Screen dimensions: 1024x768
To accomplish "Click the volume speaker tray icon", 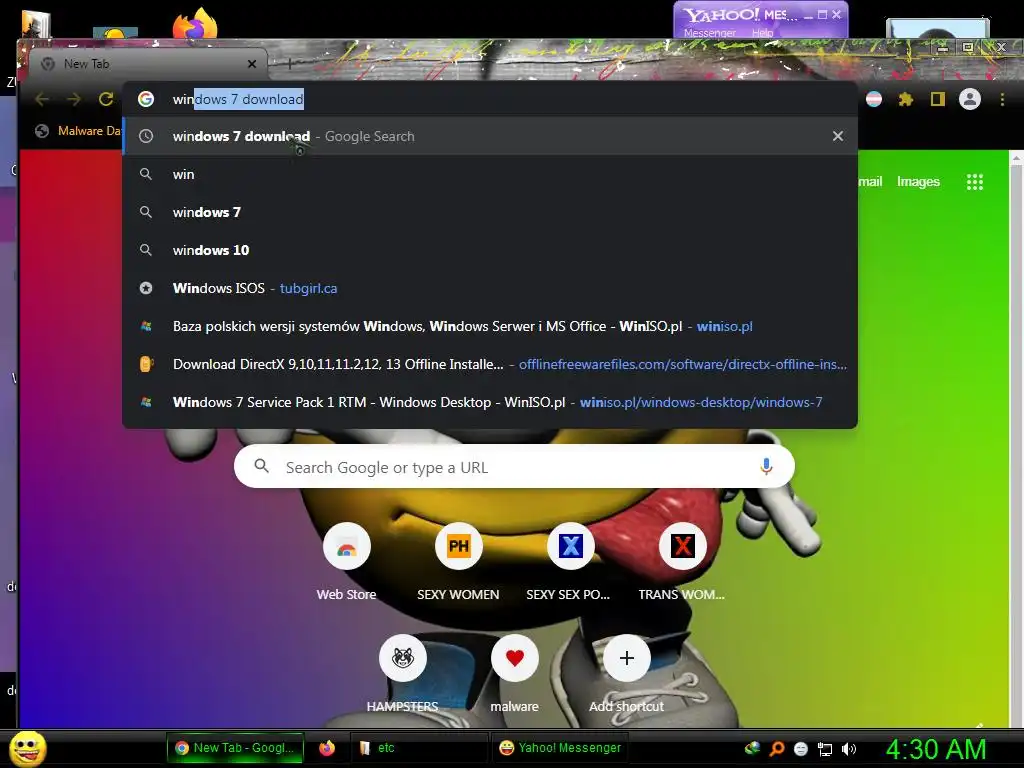I will pos(849,749).
